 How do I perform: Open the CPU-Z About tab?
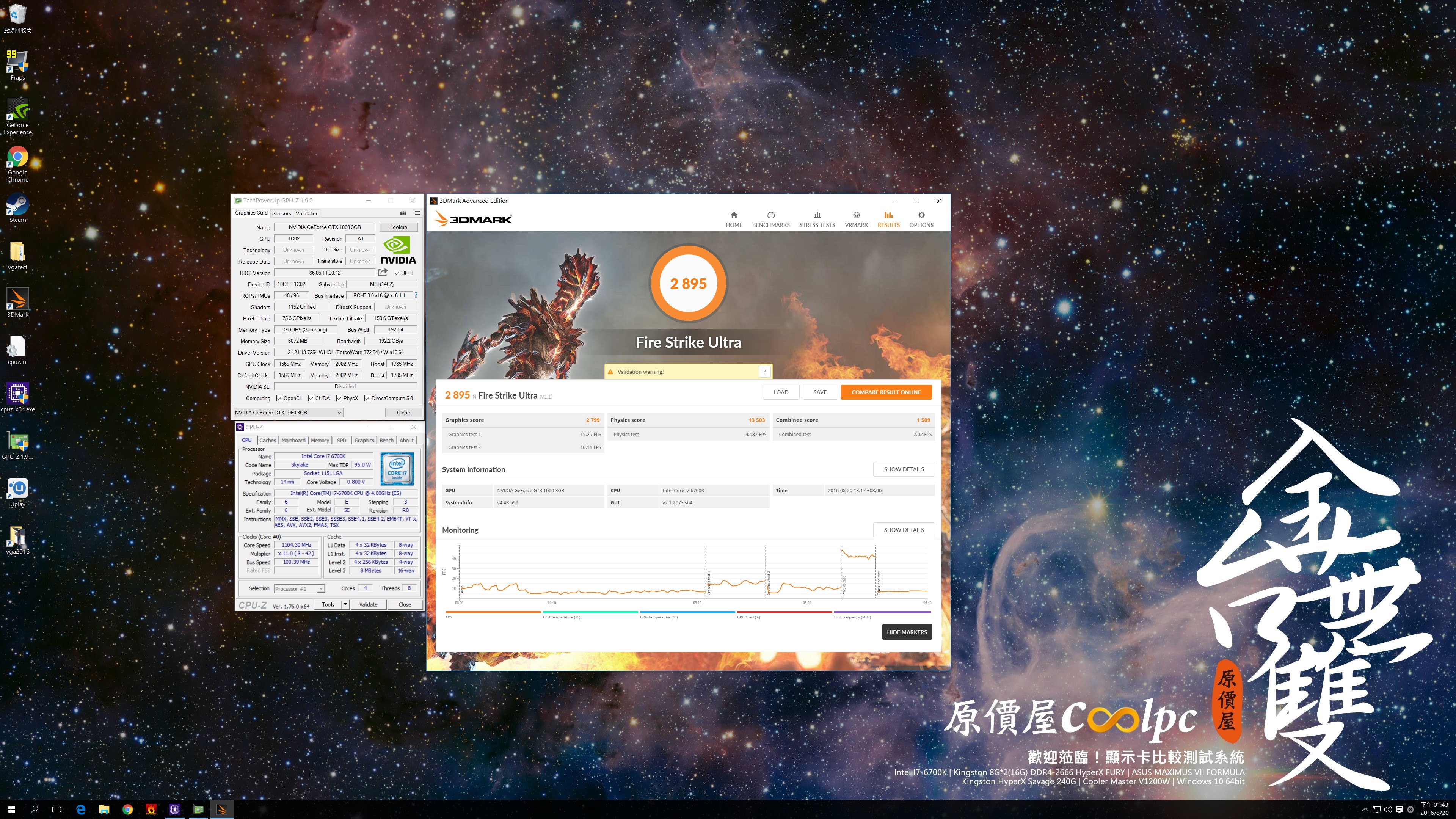pos(406,440)
